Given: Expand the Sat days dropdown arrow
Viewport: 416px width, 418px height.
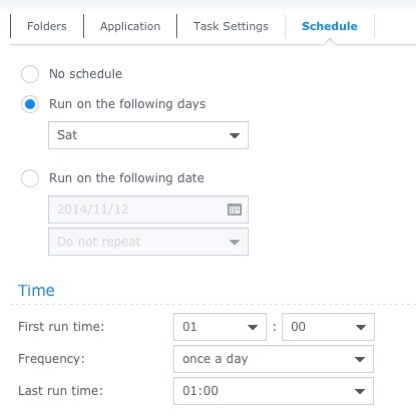Looking at the screenshot, I should click(x=235, y=135).
